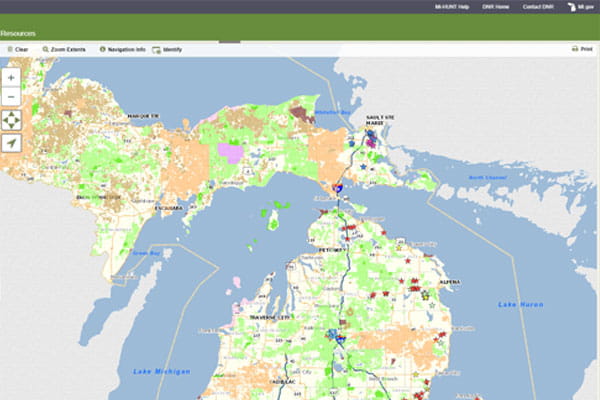Go to DNR Home
Image resolution: width=600 pixels, height=400 pixels.
496,7
